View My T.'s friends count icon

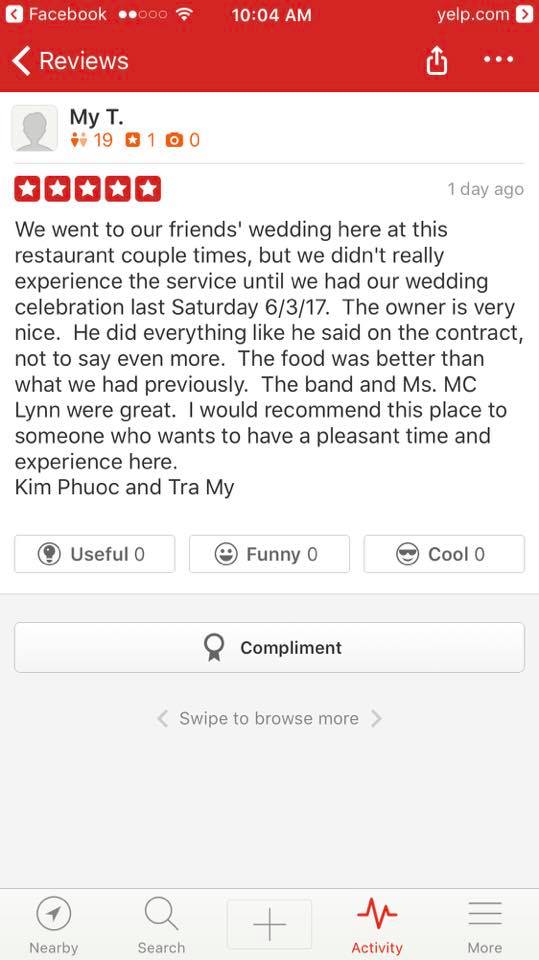76,141
